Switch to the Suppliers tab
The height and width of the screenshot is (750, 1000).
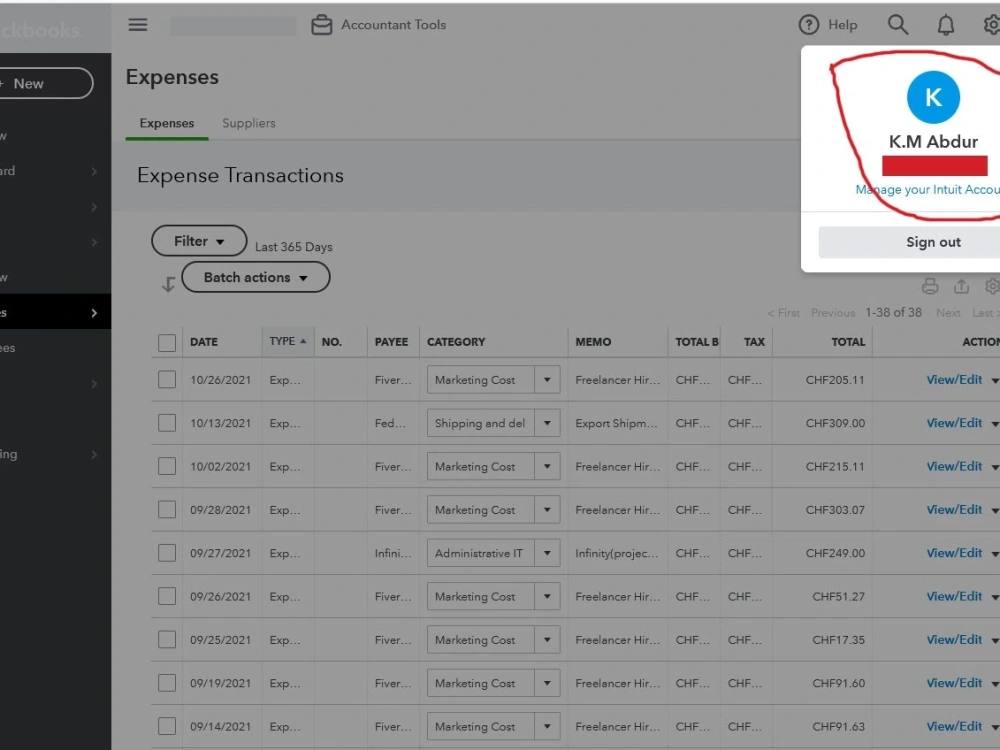249,123
